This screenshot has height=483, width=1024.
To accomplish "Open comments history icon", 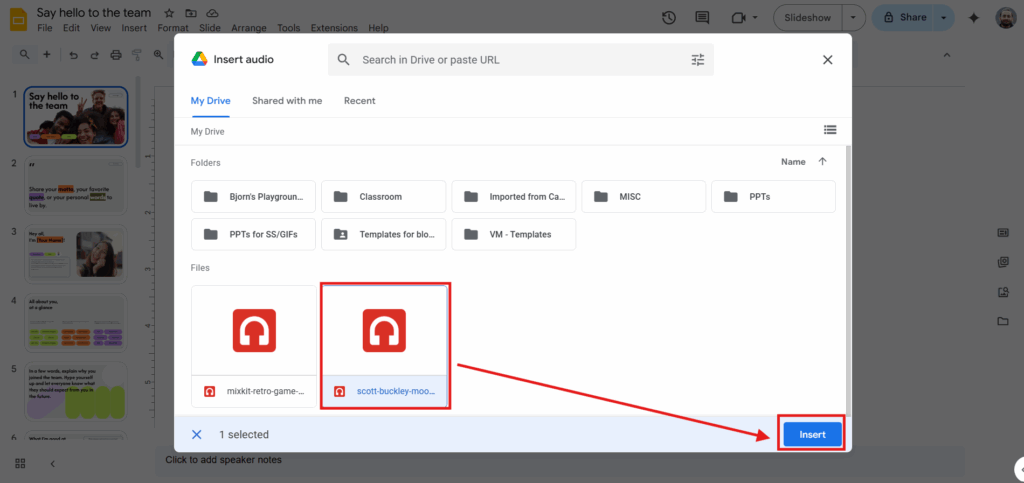I will [702, 18].
